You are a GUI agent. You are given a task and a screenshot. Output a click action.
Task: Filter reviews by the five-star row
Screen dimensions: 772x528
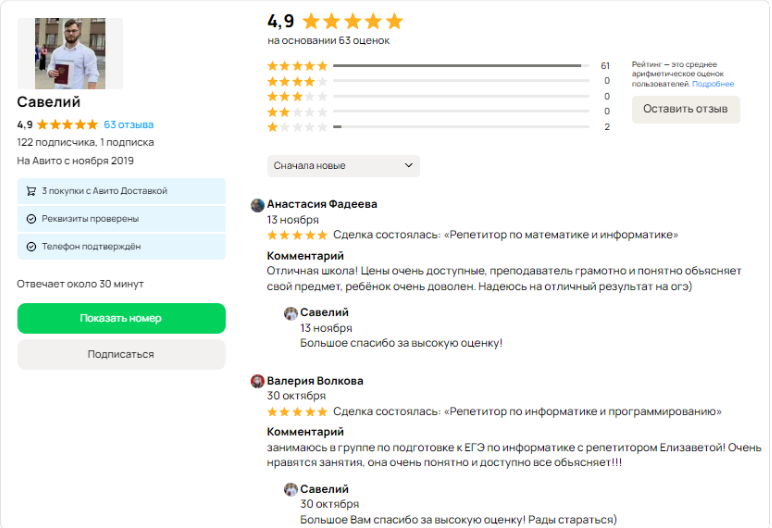(439, 66)
